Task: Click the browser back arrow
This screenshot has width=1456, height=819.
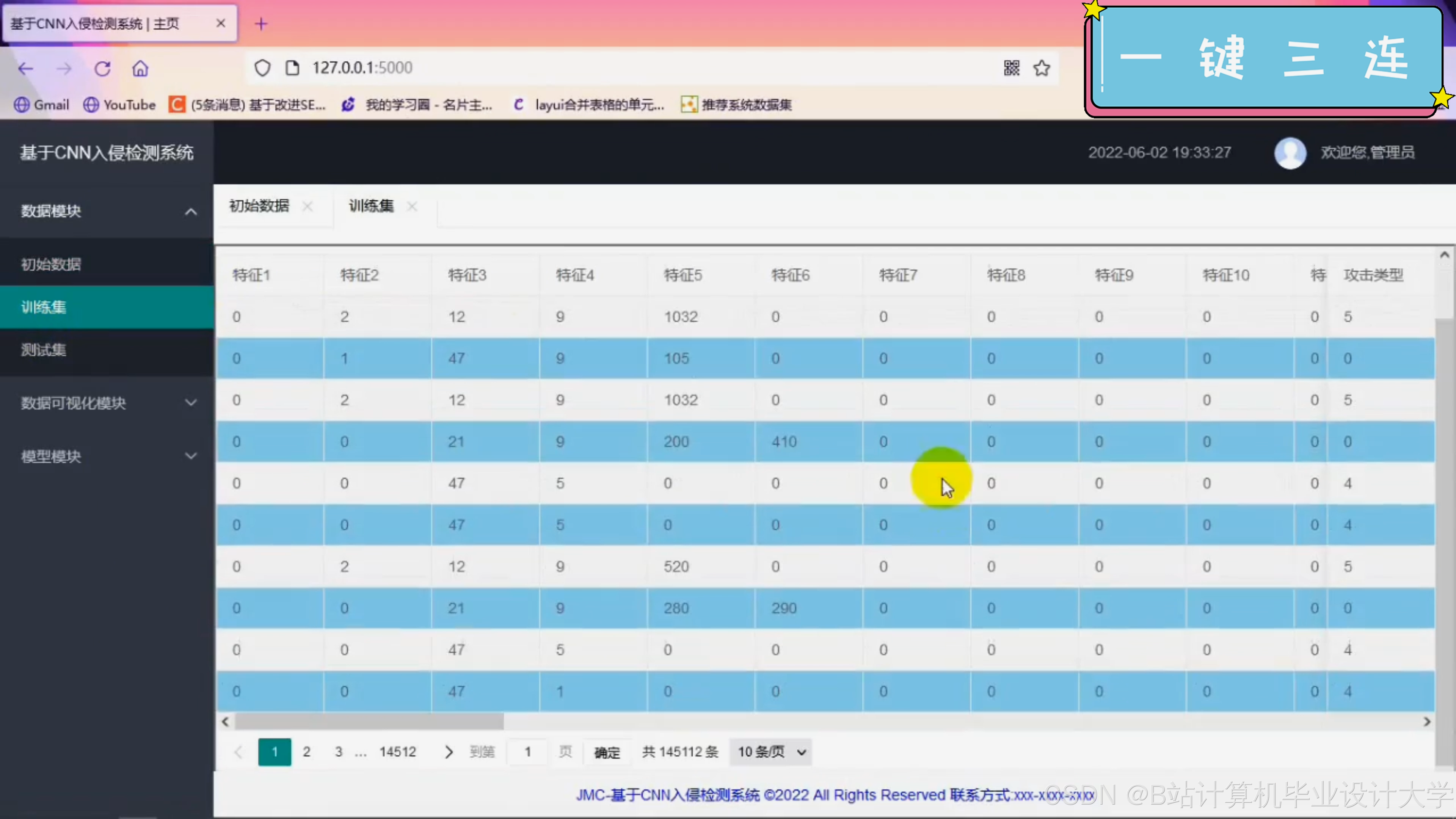Action: coord(25,68)
